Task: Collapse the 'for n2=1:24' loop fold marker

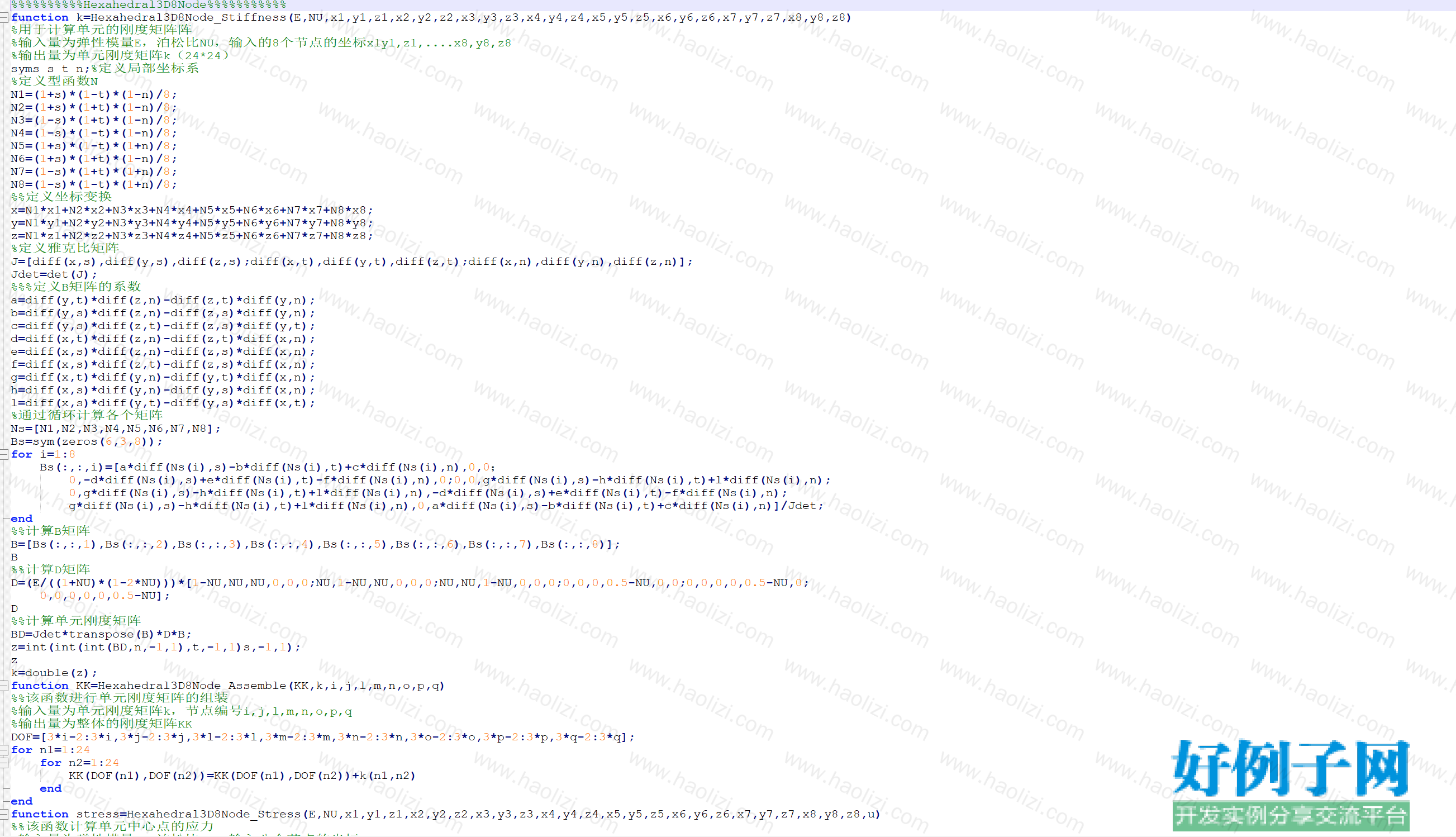Action: tap(3, 763)
